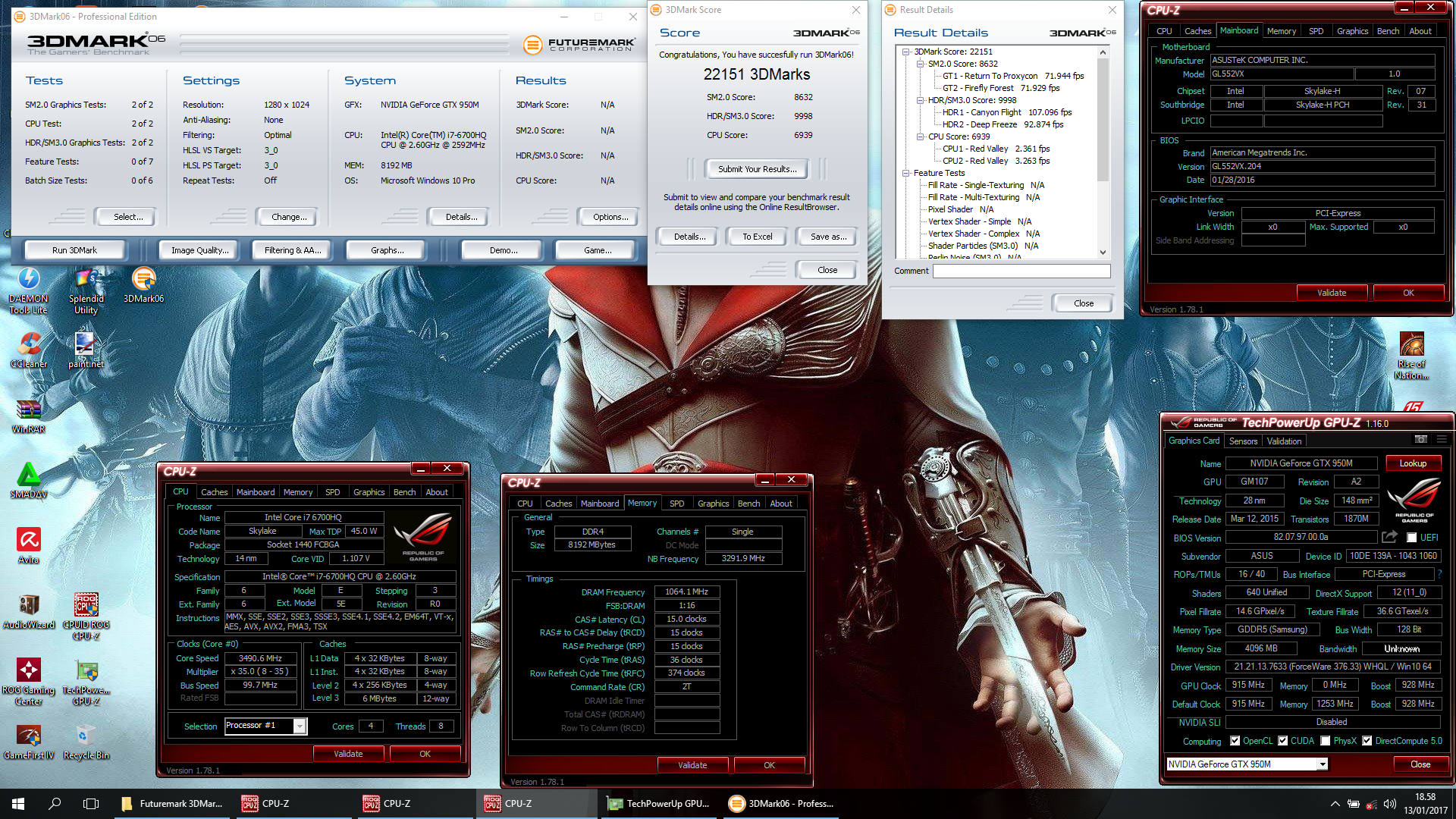1456x819 pixels.
Task: Open Task View on the taskbar
Action: coord(91,804)
